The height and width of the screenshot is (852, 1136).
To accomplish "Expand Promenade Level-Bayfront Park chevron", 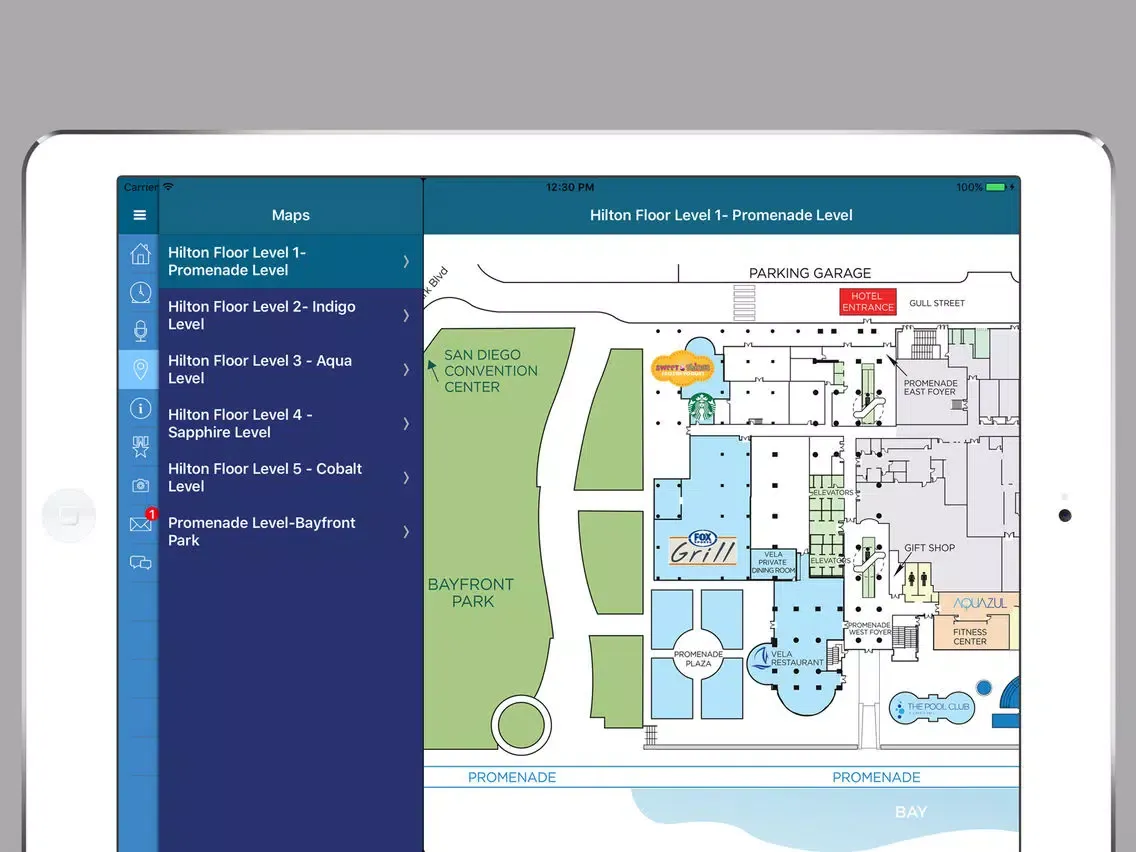I will point(406,532).
